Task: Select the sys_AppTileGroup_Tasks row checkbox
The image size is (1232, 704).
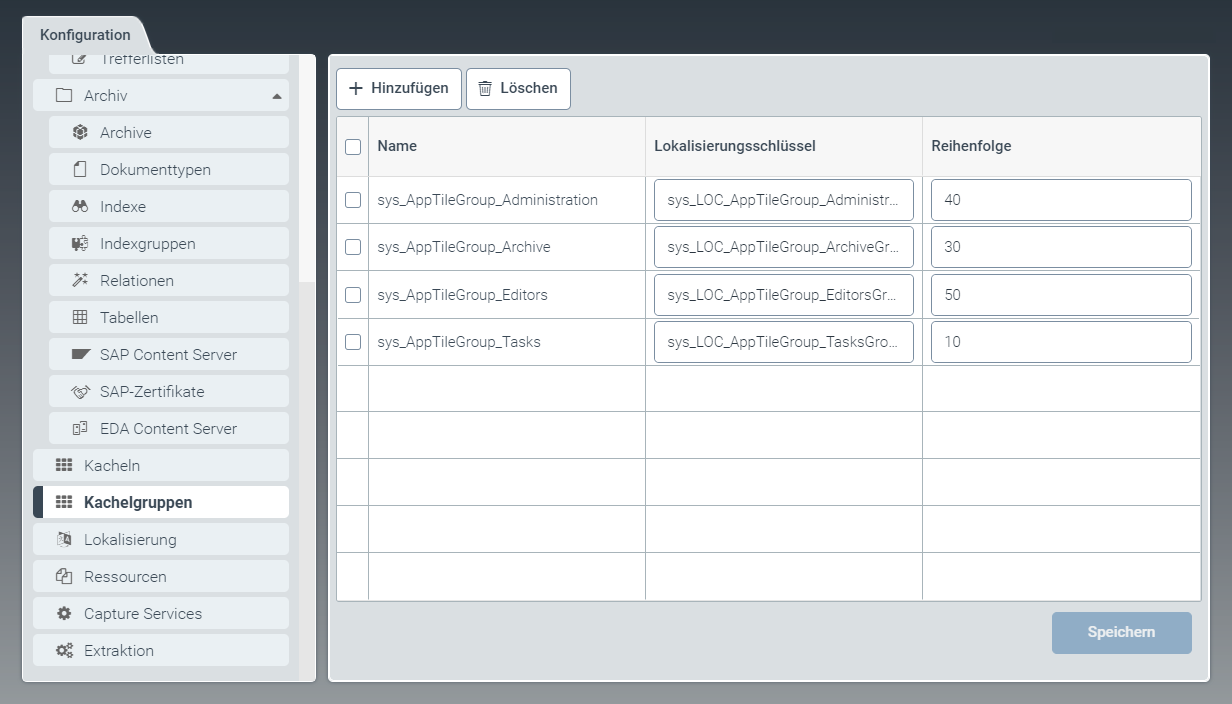Action: [x=353, y=342]
